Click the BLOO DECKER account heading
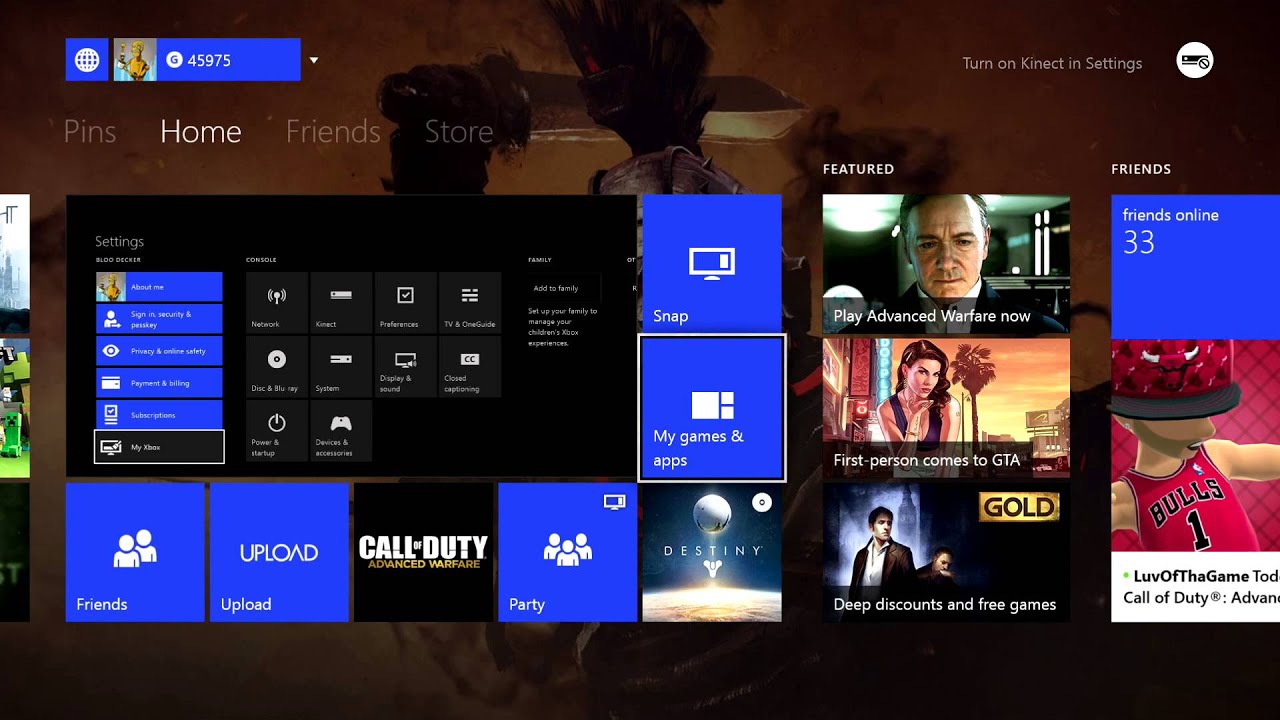The width and height of the screenshot is (1280, 720). (x=118, y=260)
